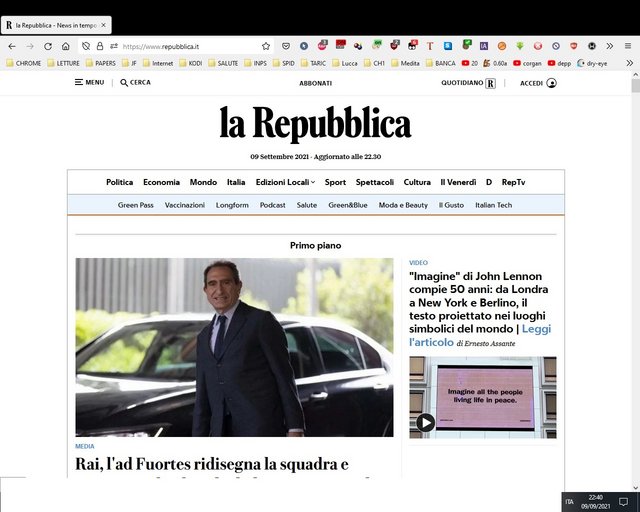Select the la Repubblica browser tab
The height and width of the screenshot is (512, 640).
click(56, 25)
